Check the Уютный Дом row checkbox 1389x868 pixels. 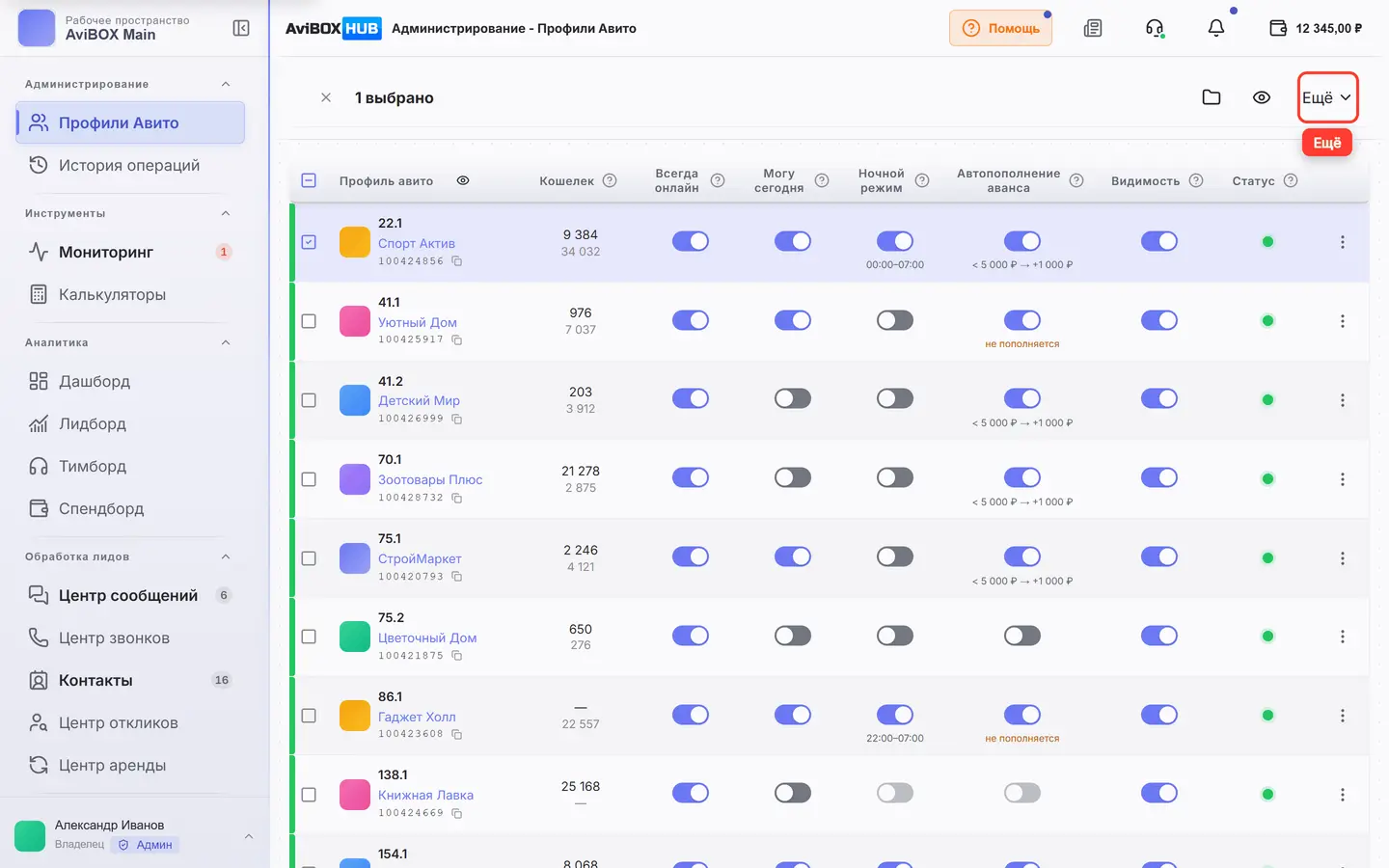pyautogui.click(x=309, y=321)
